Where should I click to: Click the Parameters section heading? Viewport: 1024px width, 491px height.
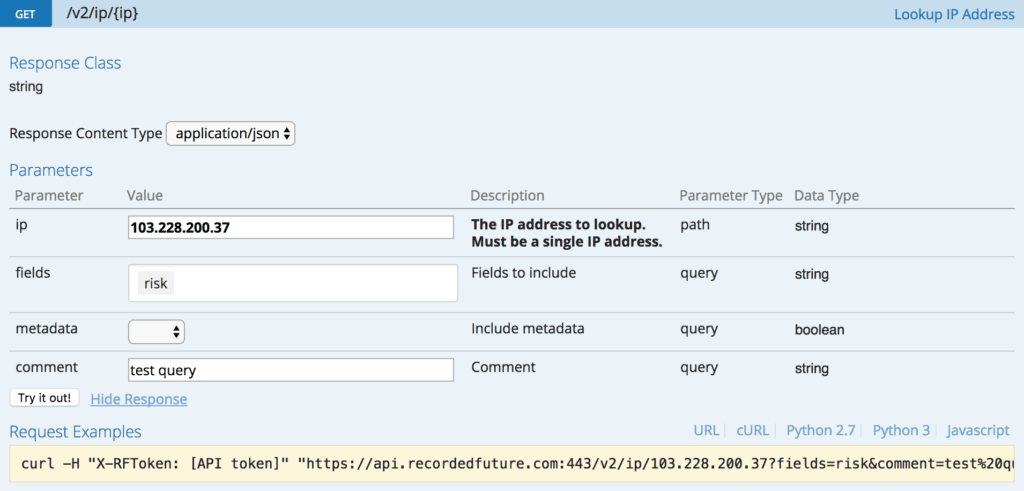coord(51,170)
